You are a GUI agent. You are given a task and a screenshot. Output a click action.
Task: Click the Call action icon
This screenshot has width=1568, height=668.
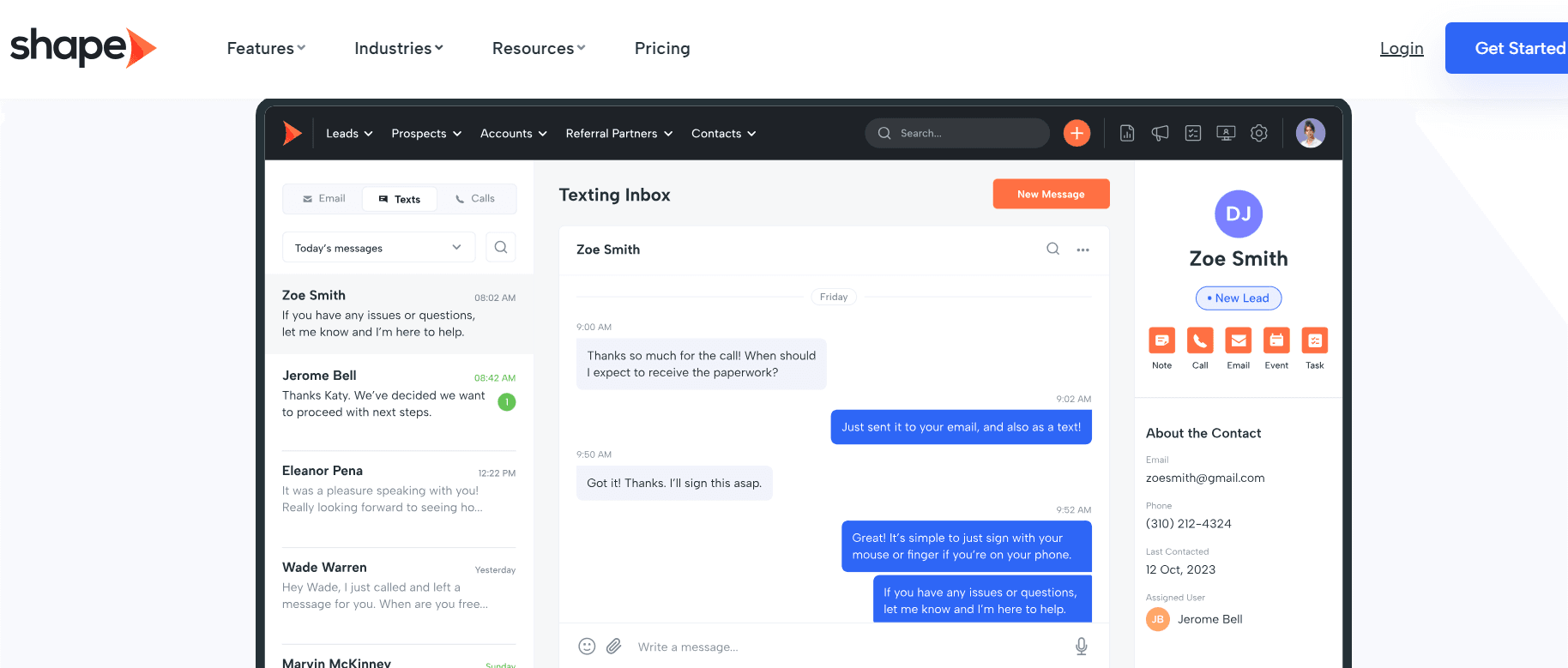point(1200,340)
